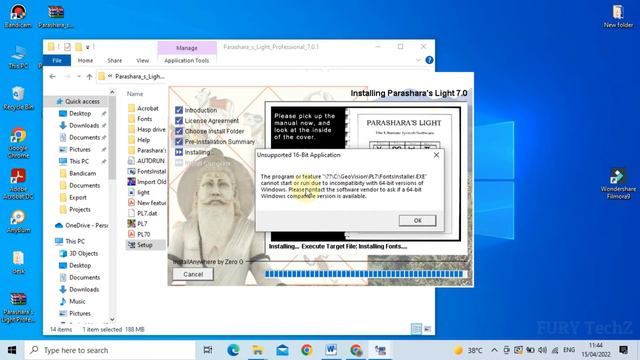The height and width of the screenshot is (360, 640).
Task: Open the notification center icon
Action: (623, 350)
